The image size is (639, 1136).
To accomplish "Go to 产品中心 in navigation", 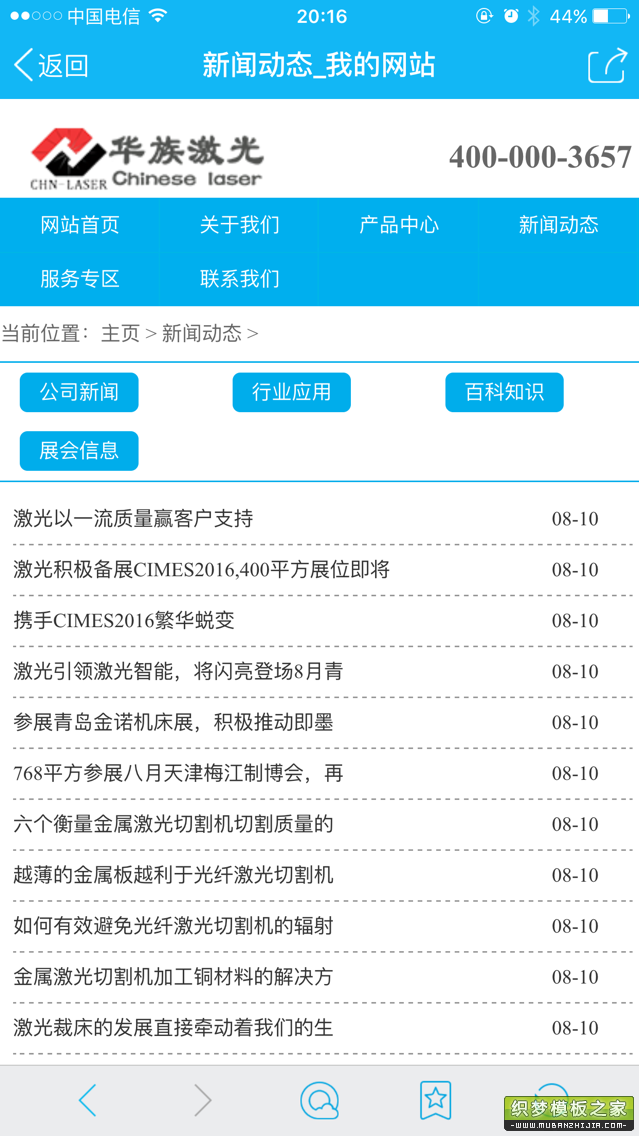I will [399, 225].
